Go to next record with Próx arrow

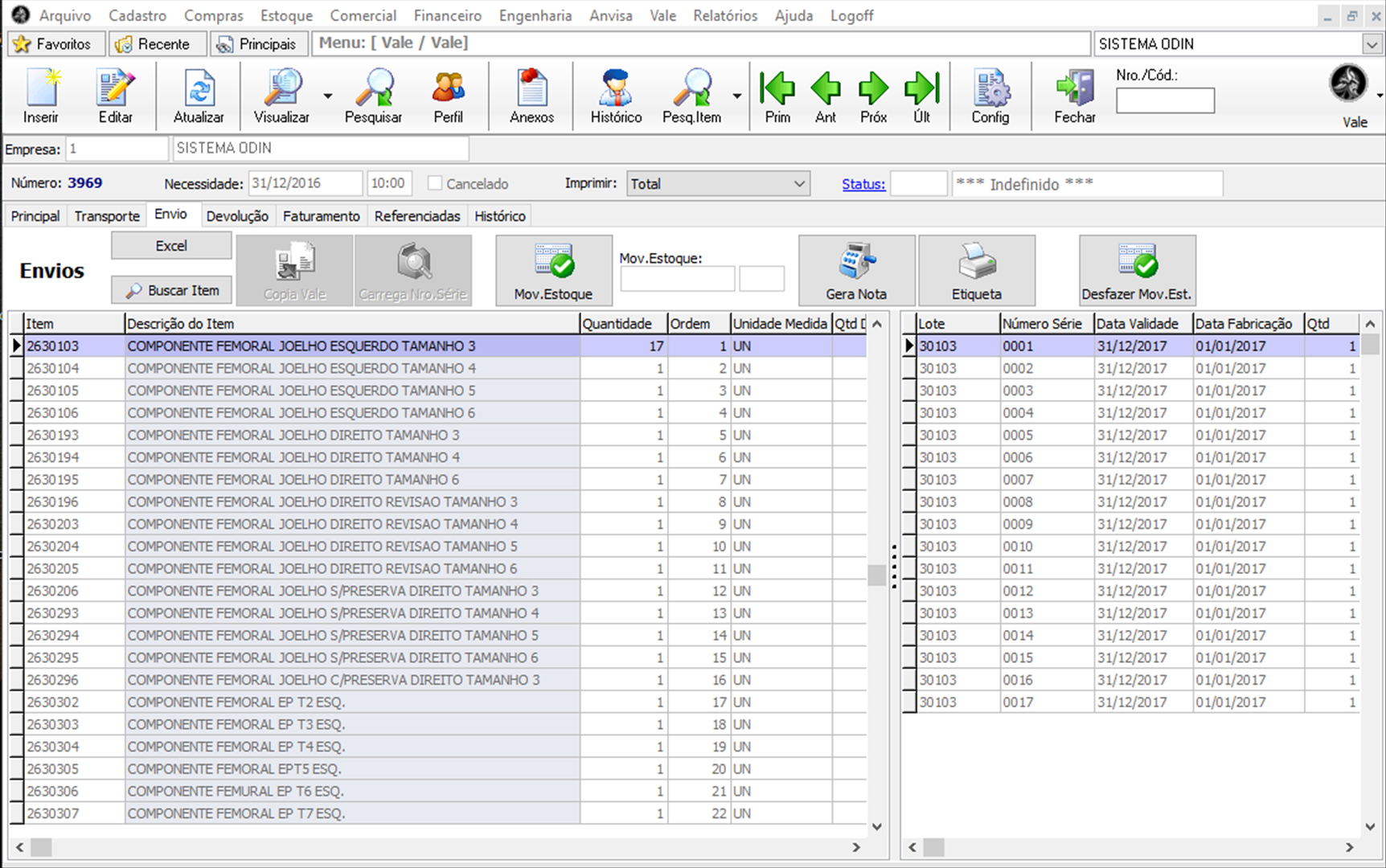873,89
